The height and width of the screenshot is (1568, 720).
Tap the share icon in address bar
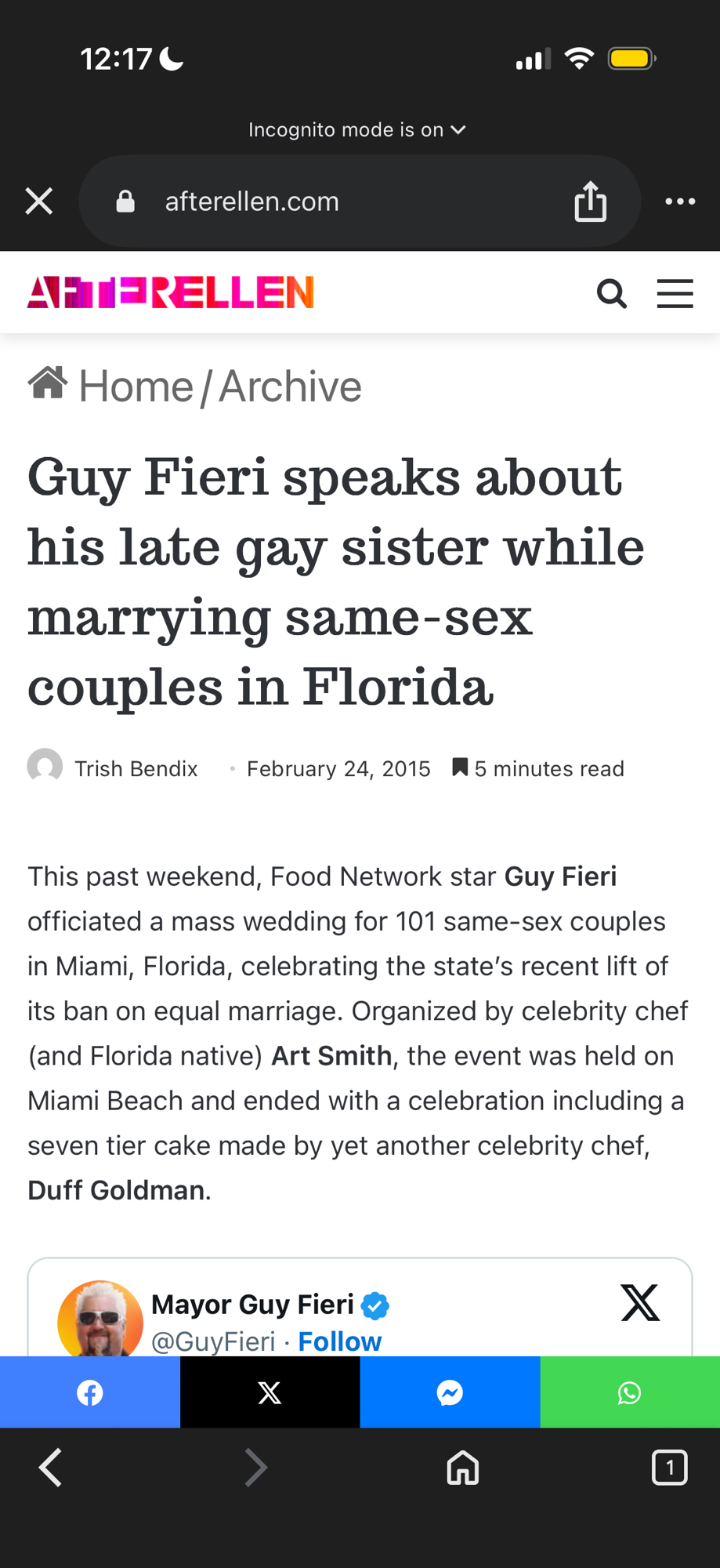[590, 201]
